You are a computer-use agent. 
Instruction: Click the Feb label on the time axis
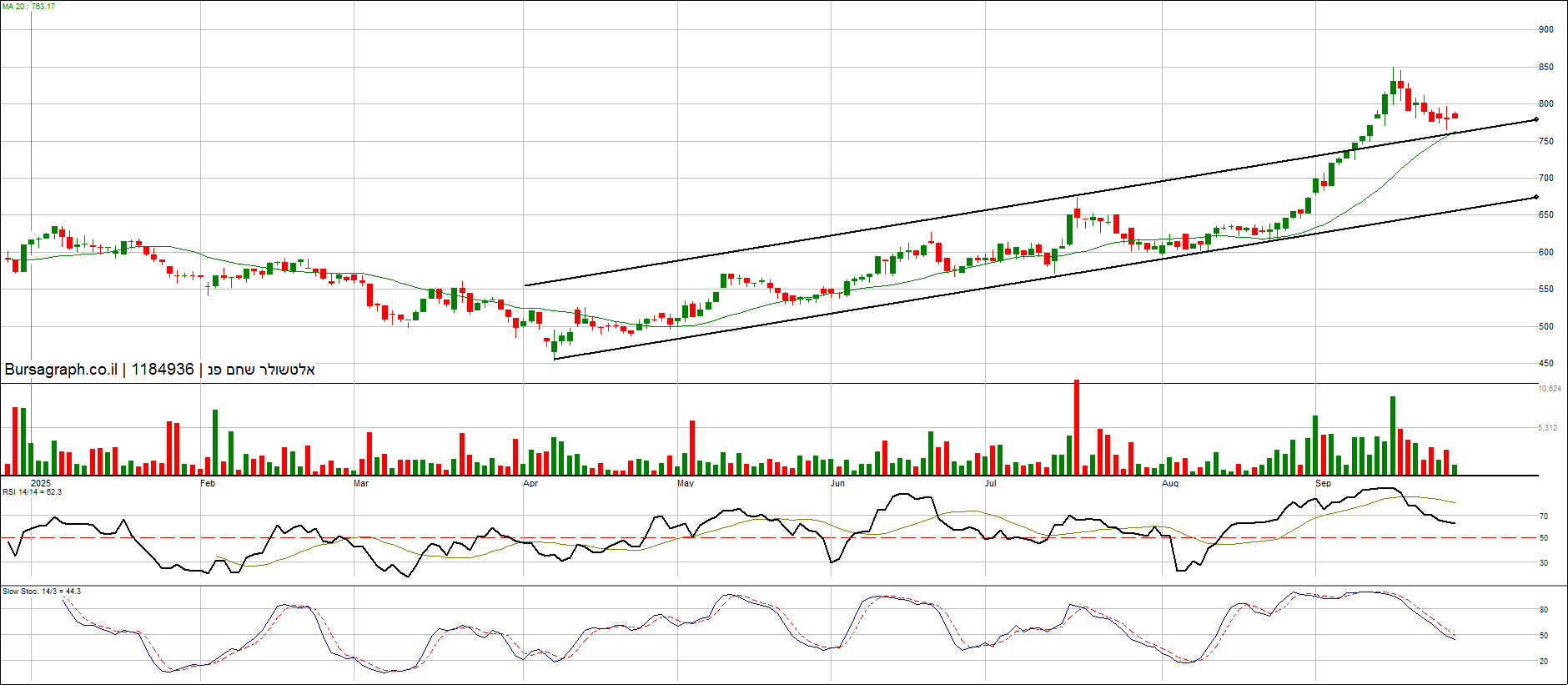click(208, 484)
